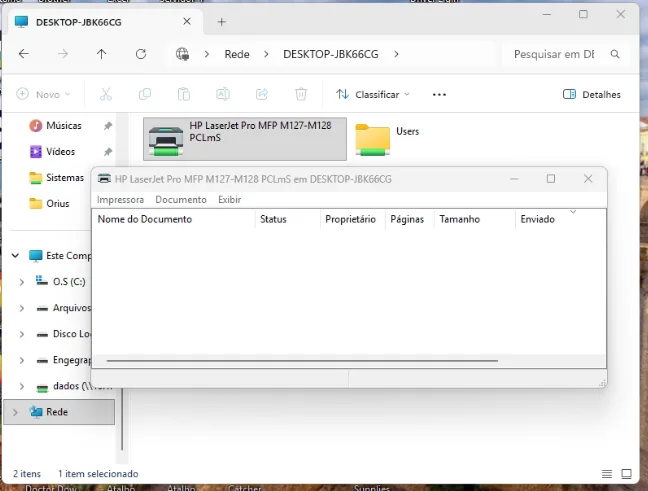
Task: Sort by Tamanho column header
Action: [474, 219]
